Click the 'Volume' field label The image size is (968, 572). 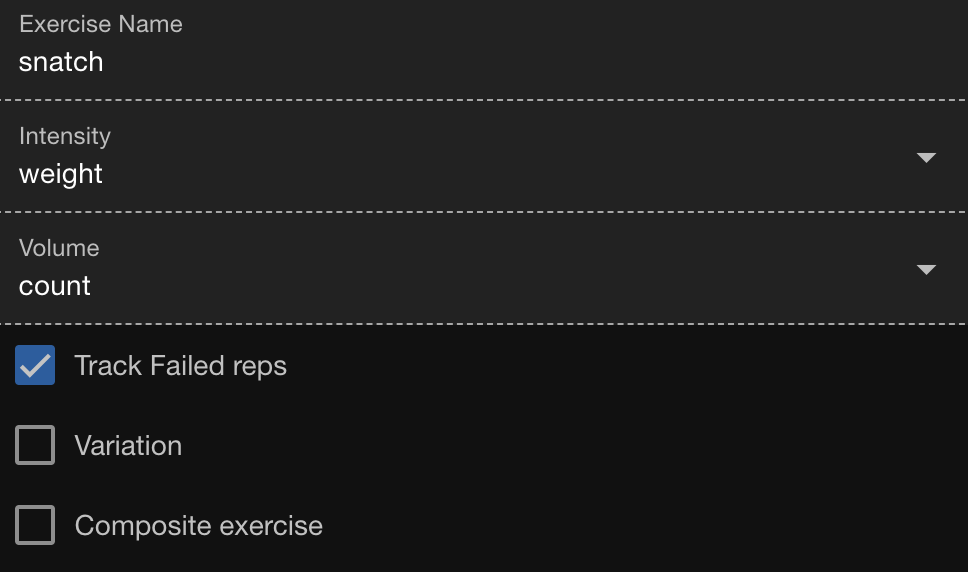[x=59, y=248]
